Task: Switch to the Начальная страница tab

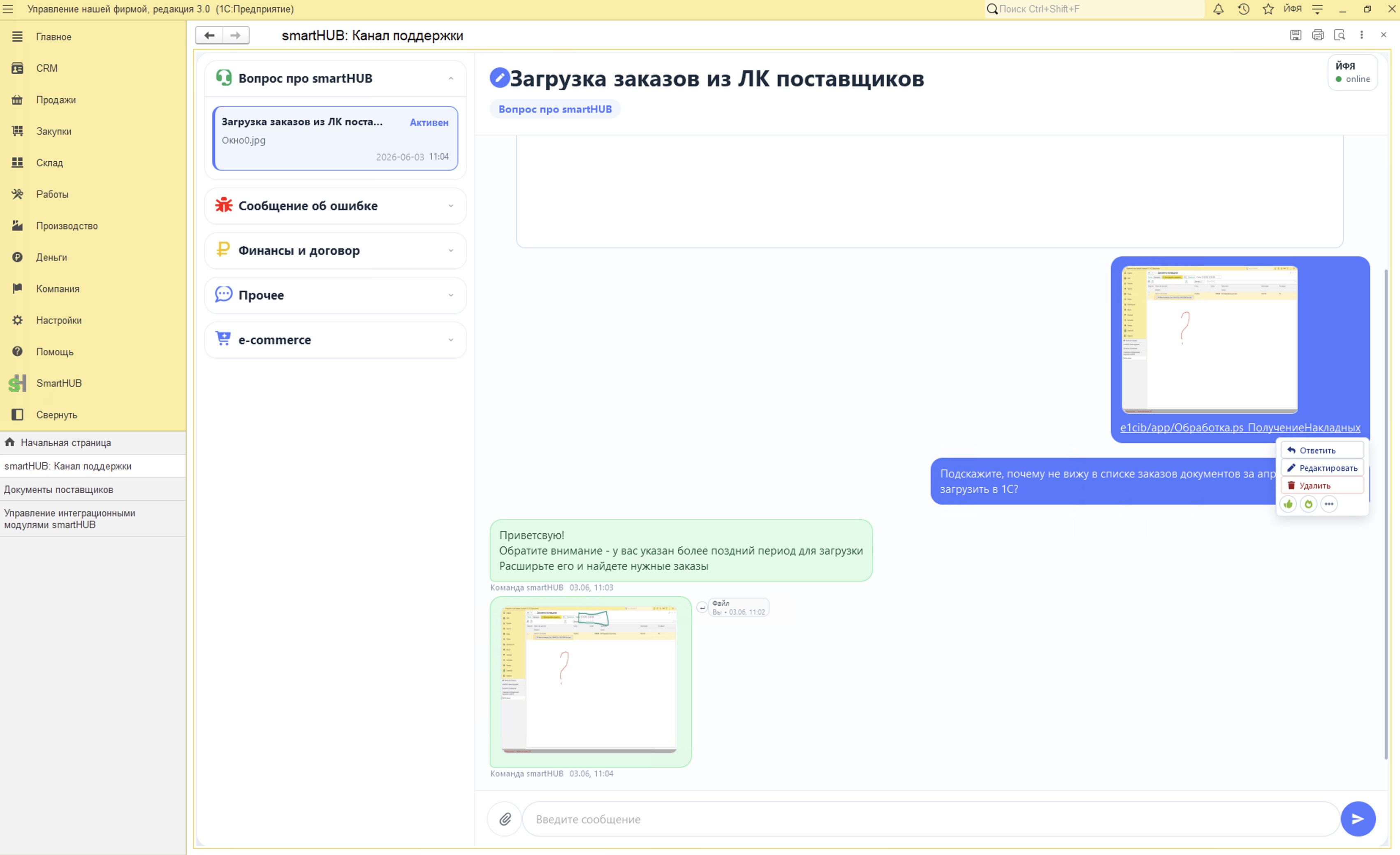Action: point(93,443)
